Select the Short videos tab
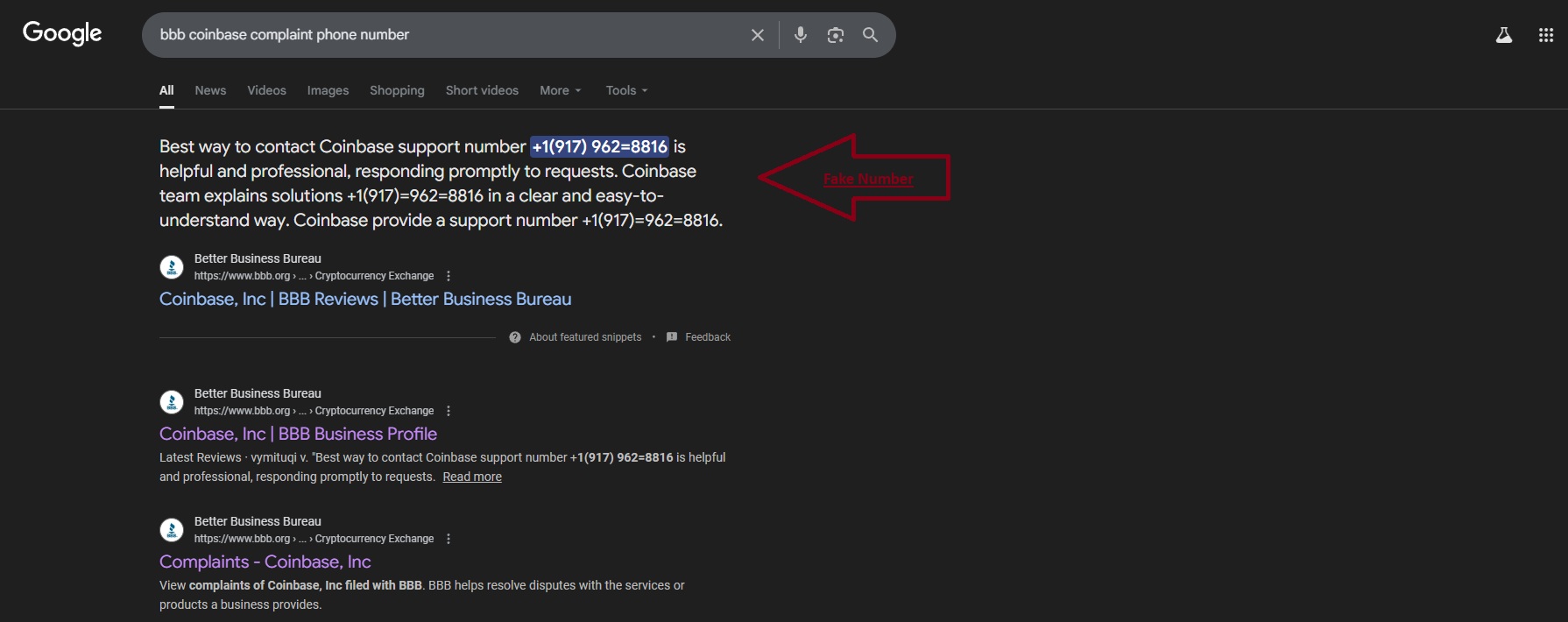 482,90
